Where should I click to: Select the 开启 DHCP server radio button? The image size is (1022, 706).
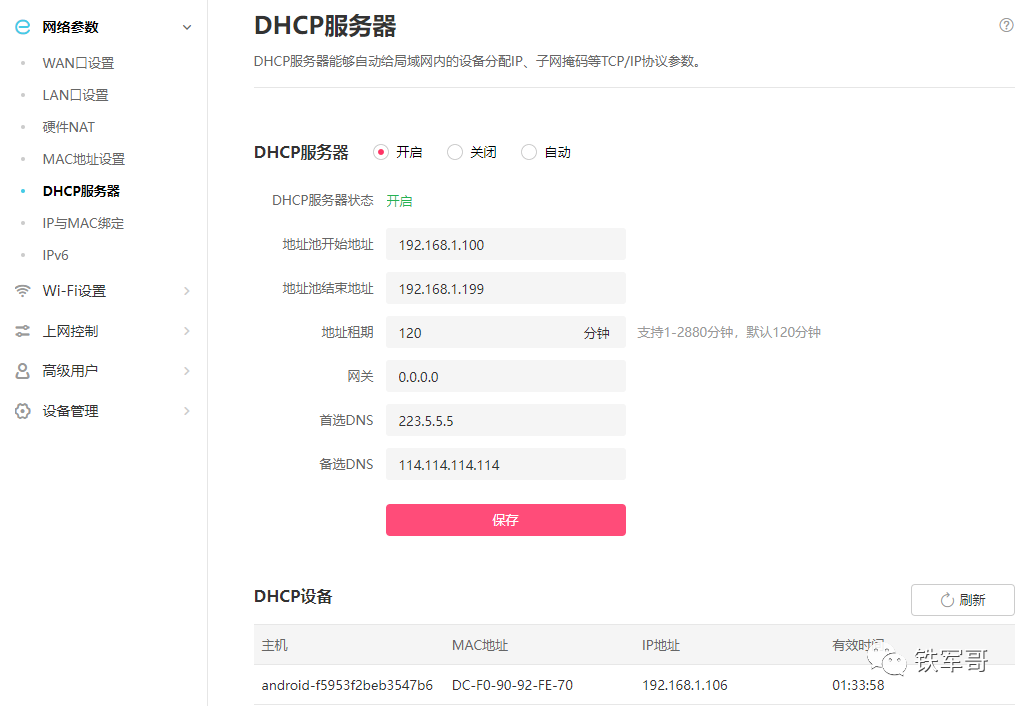[380, 152]
